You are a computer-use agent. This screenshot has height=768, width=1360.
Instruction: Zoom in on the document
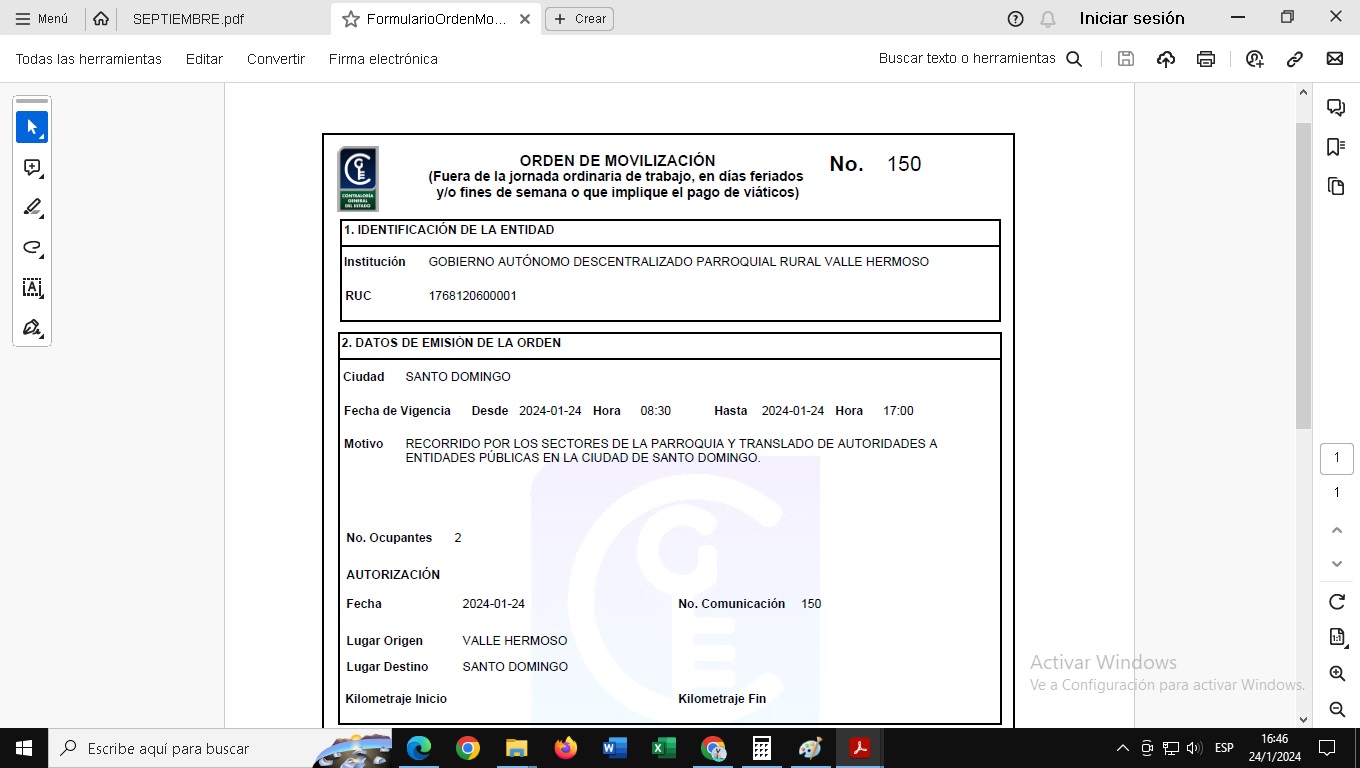pos(1336,673)
